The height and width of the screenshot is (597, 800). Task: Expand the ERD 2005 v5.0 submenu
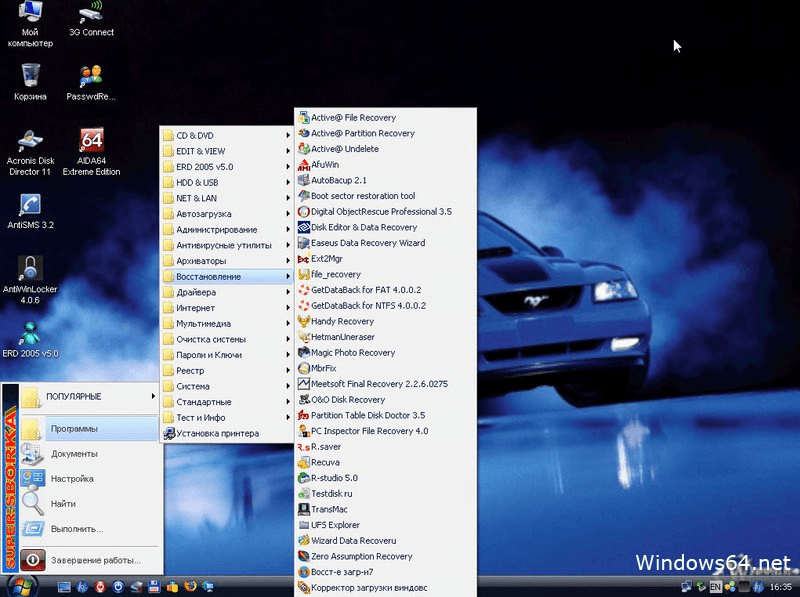[227, 167]
